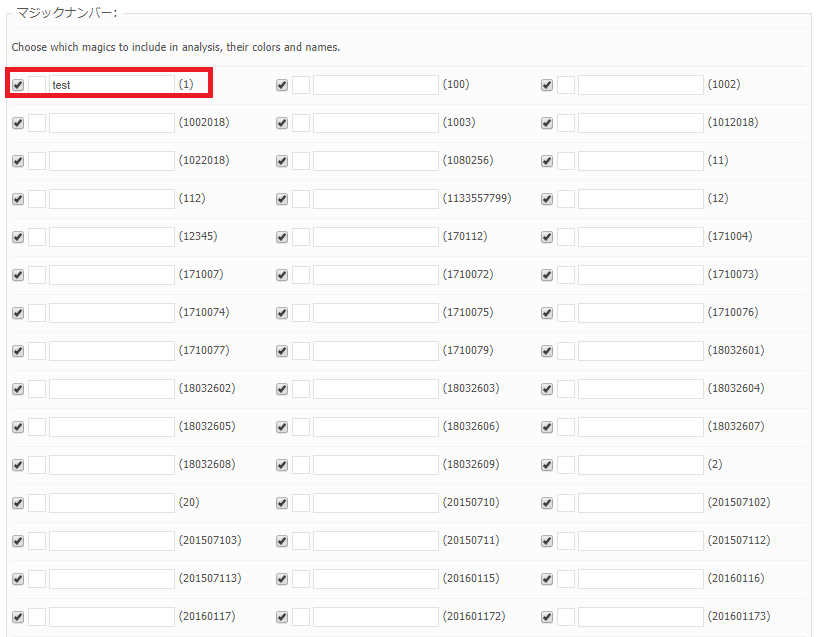The width and height of the screenshot is (821, 637).
Task: Pick color for magic (201601172)
Action: [x=301, y=617]
